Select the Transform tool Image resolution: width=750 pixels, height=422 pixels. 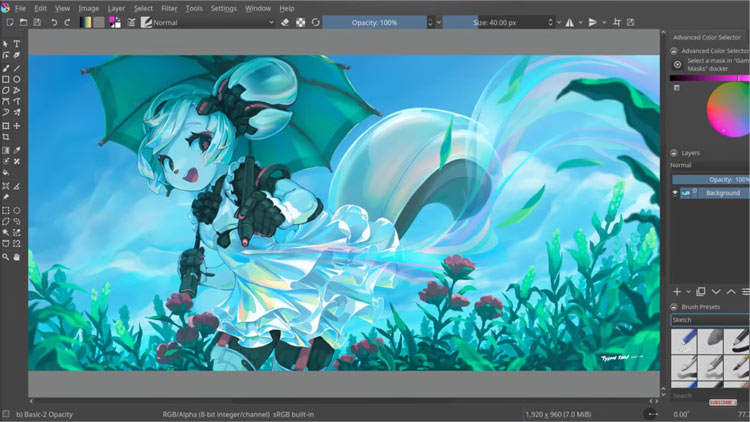[5, 126]
